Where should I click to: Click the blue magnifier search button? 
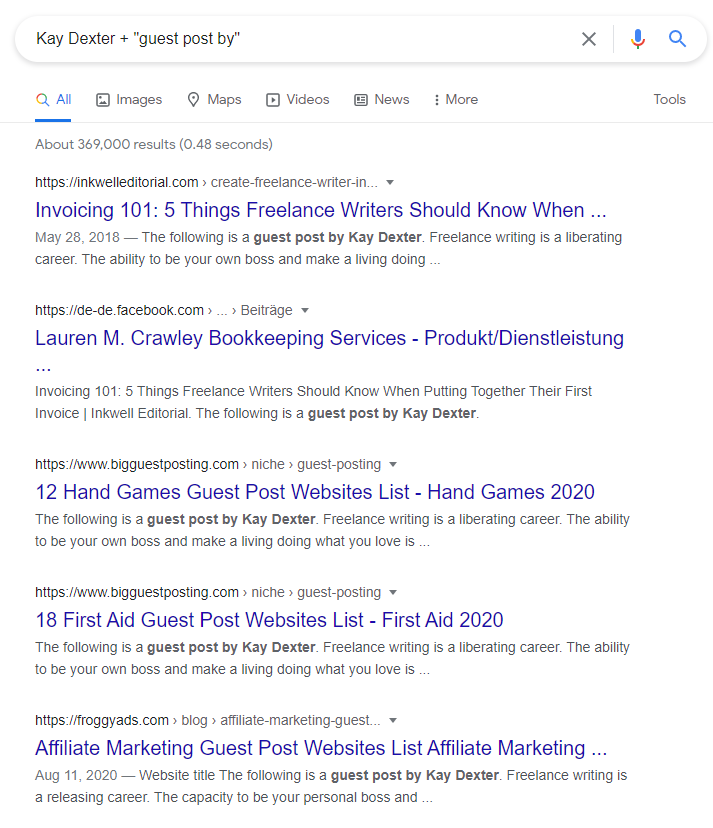click(677, 39)
